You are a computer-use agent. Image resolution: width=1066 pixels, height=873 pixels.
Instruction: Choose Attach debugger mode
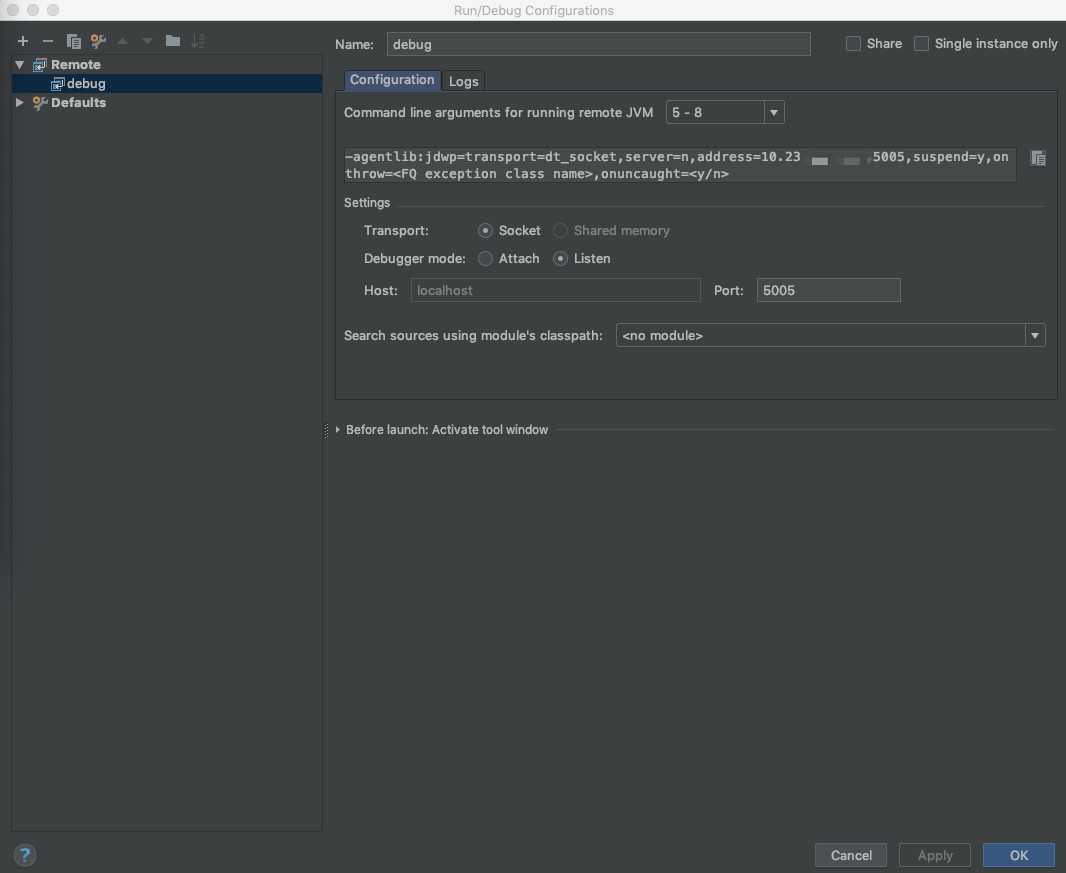[485, 258]
